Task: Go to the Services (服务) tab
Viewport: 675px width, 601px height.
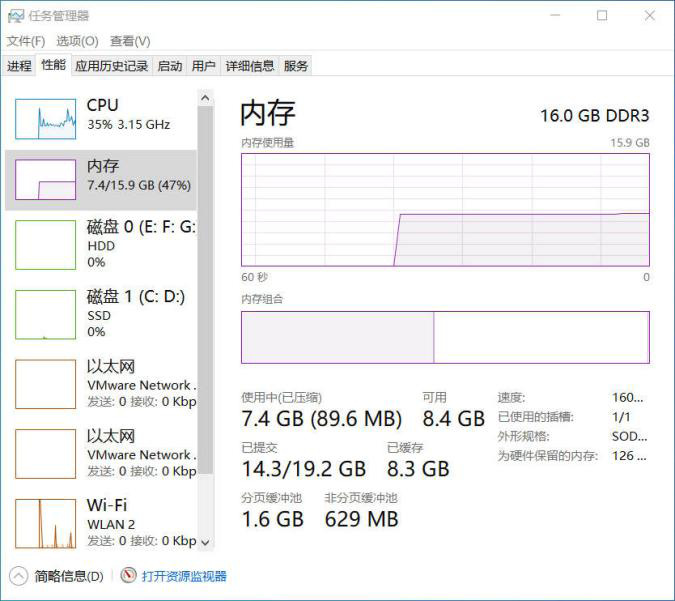Action: coord(296,66)
